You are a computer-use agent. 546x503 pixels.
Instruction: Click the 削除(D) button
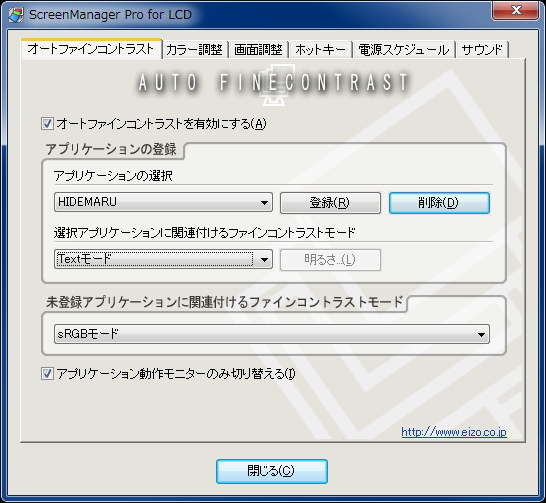click(439, 203)
